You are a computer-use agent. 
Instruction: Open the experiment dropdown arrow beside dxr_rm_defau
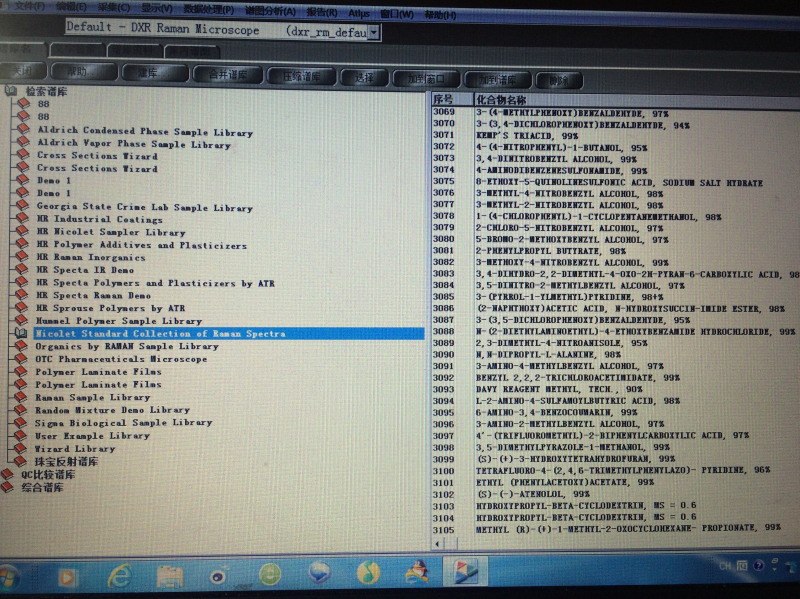[374, 33]
